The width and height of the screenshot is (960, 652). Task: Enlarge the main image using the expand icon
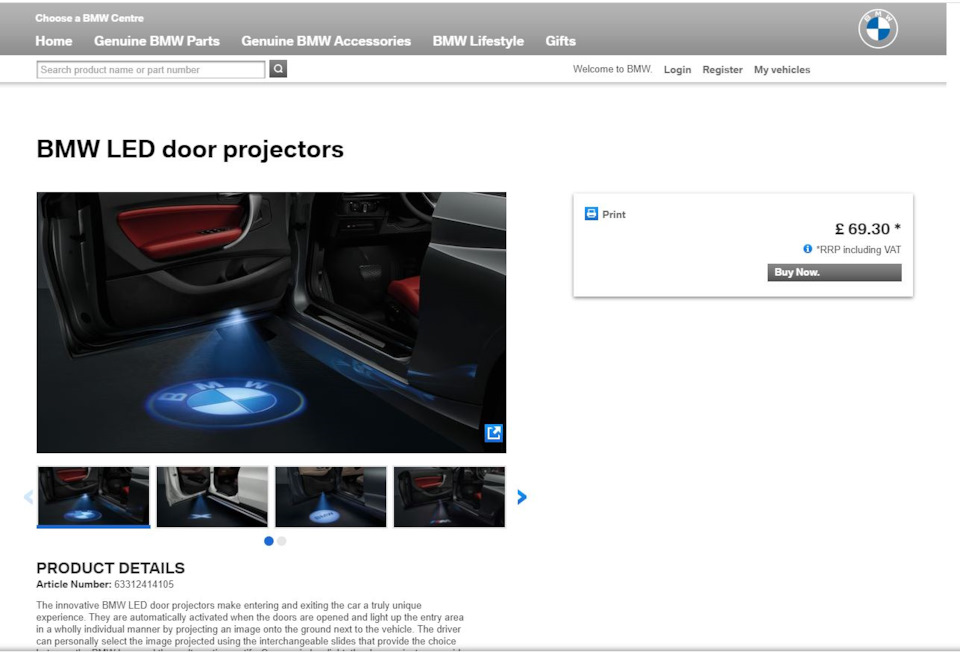[x=493, y=433]
